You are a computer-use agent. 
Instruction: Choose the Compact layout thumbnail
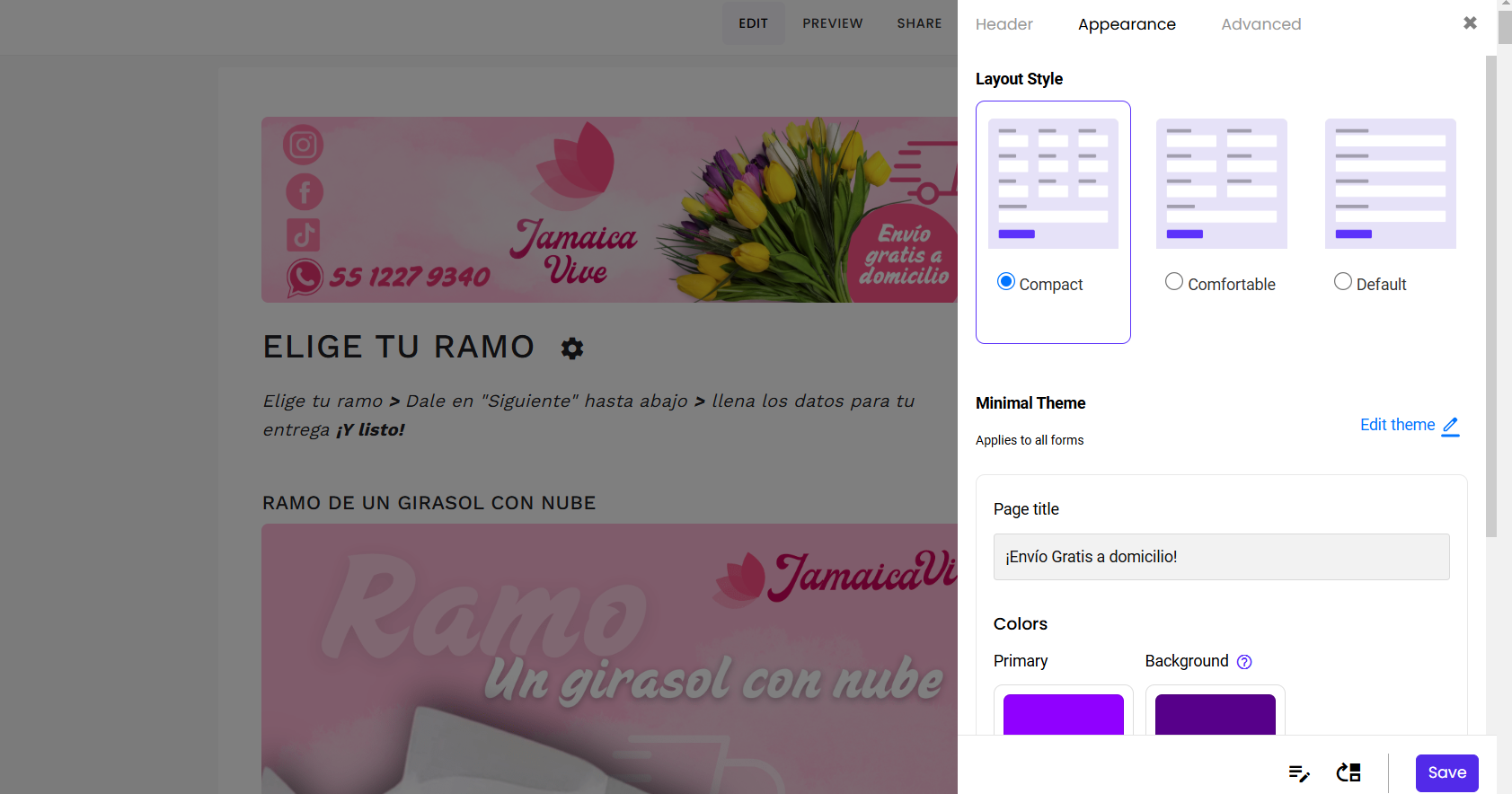[x=1053, y=183]
